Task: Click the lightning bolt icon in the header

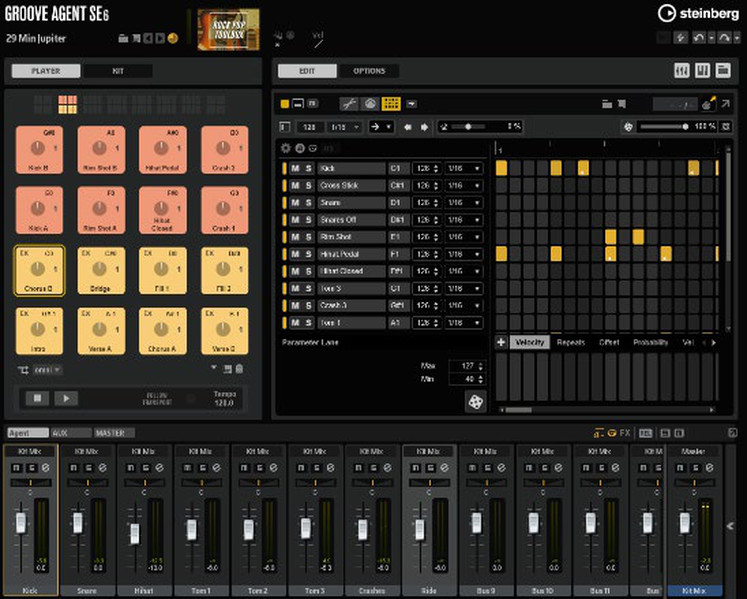Action: coord(680,38)
